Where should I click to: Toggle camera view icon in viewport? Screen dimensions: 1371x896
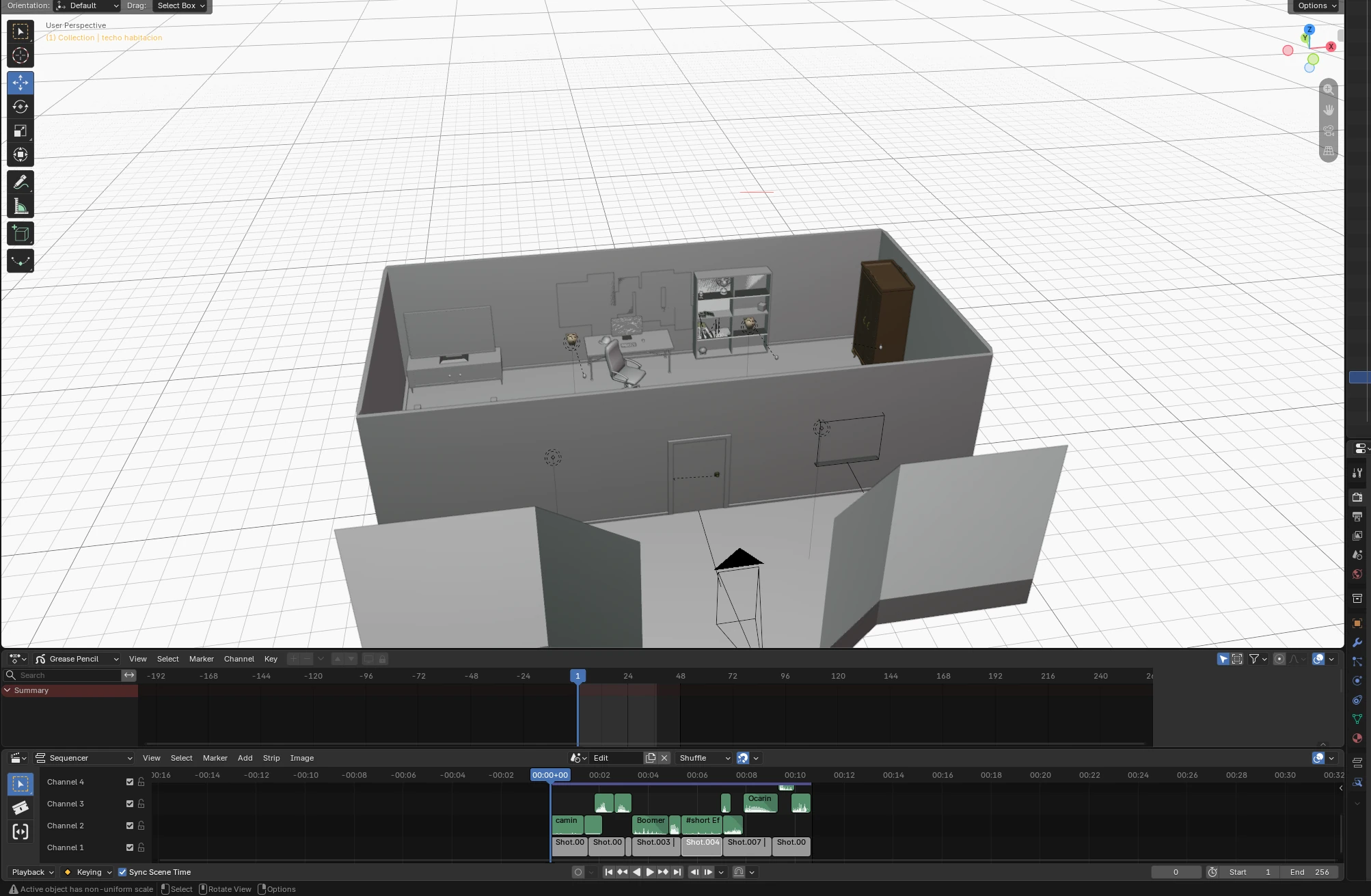point(1329,131)
